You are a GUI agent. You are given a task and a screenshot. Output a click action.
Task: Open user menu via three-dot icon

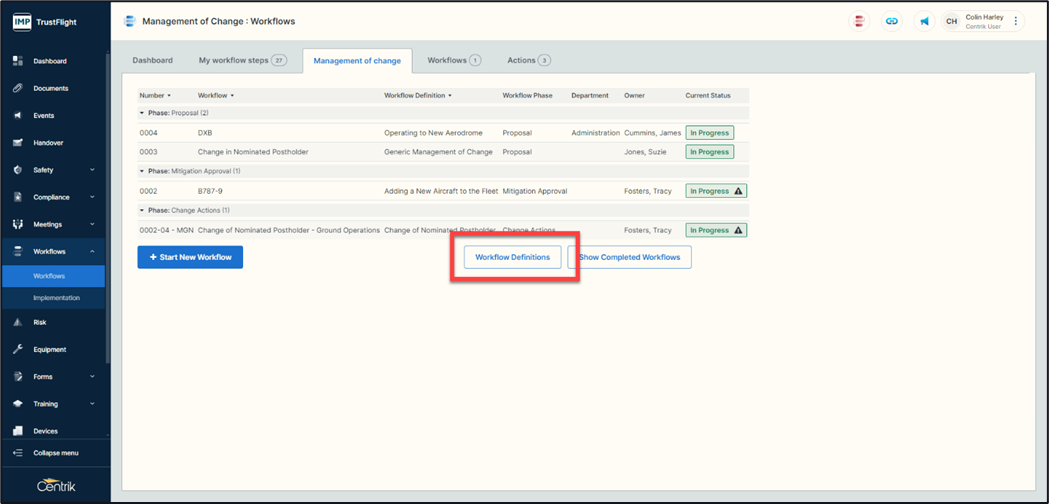(1016, 21)
